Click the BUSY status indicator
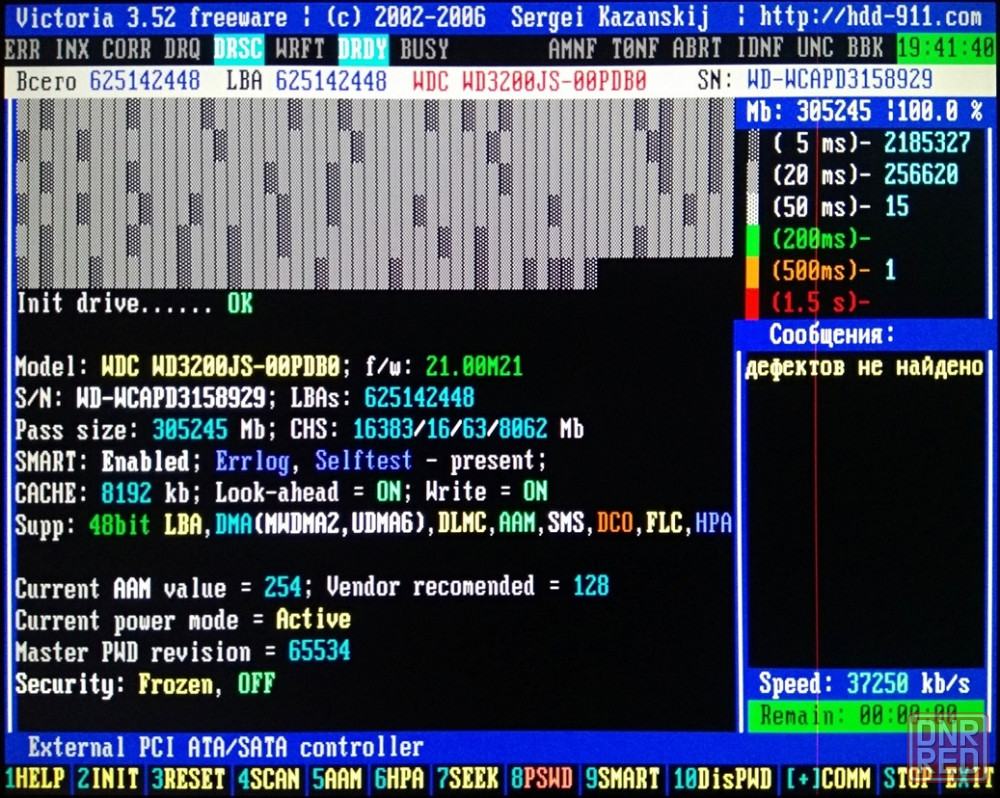 coord(424,49)
